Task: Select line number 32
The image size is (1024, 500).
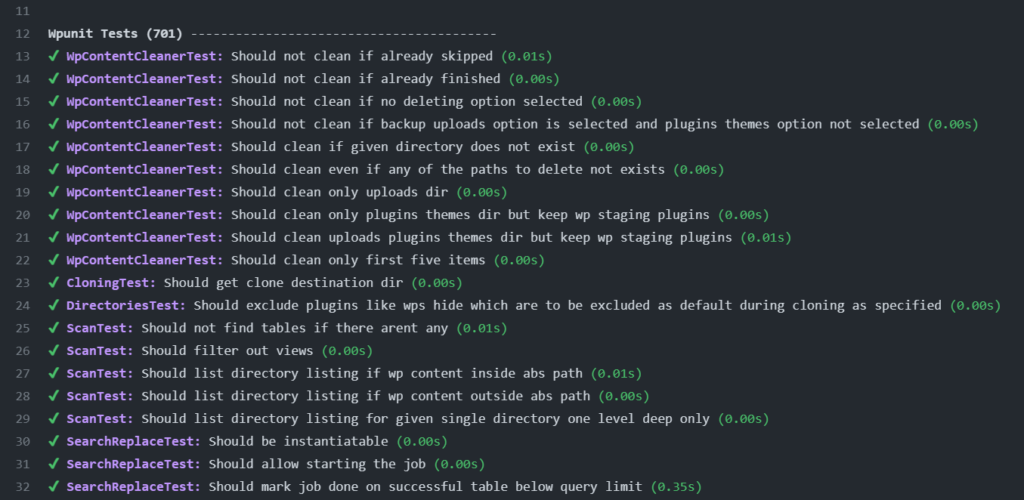Action: click(x=23, y=486)
